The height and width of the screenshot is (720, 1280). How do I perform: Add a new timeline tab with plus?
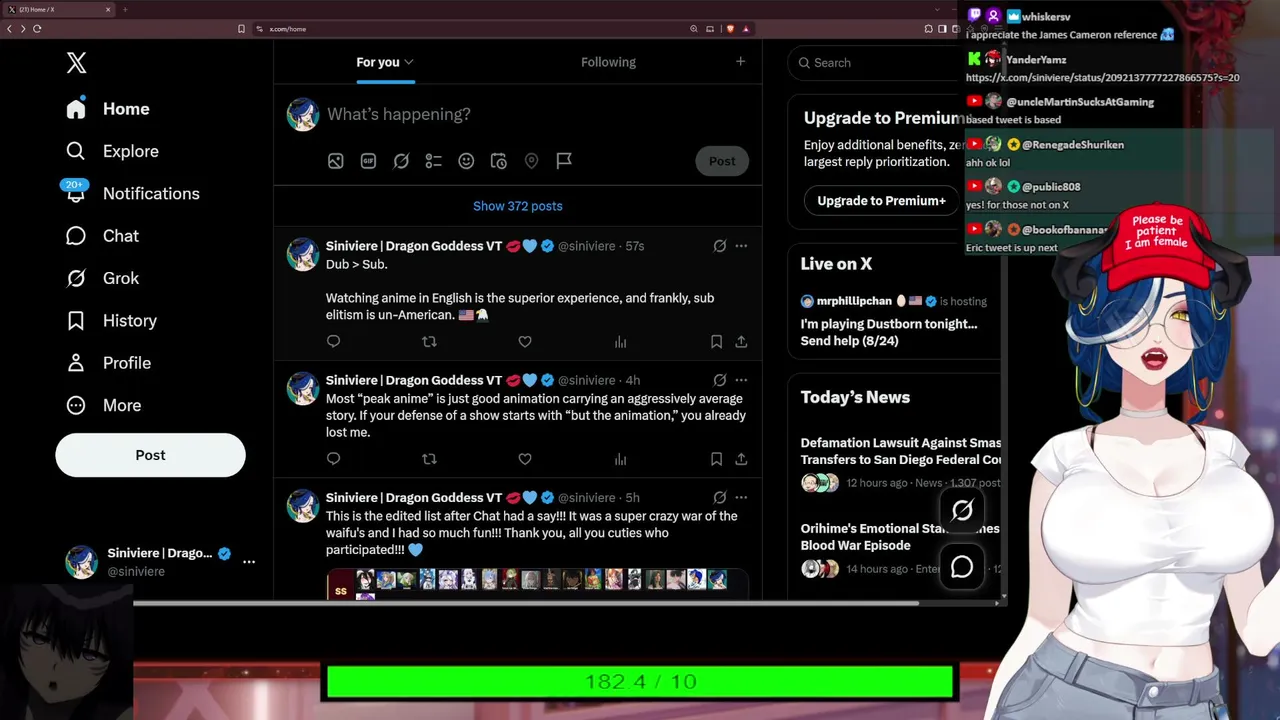coord(740,62)
